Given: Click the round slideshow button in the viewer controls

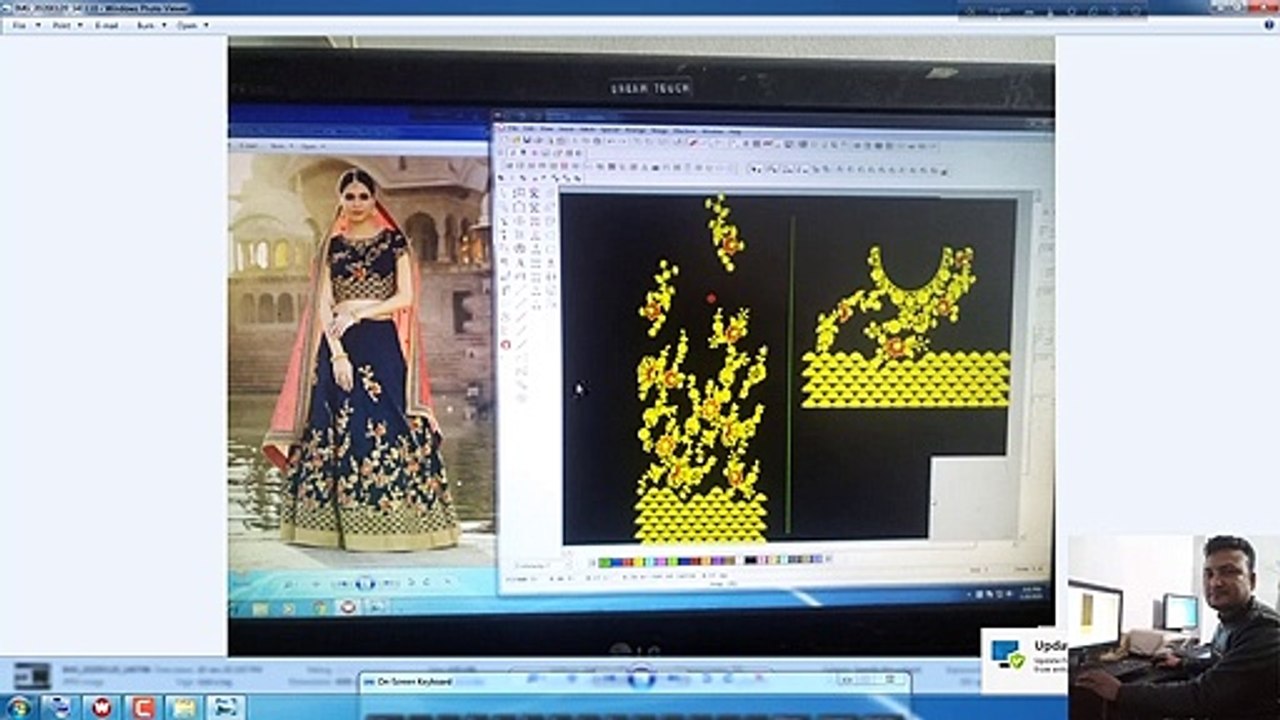Looking at the screenshot, I should (x=641, y=677).
